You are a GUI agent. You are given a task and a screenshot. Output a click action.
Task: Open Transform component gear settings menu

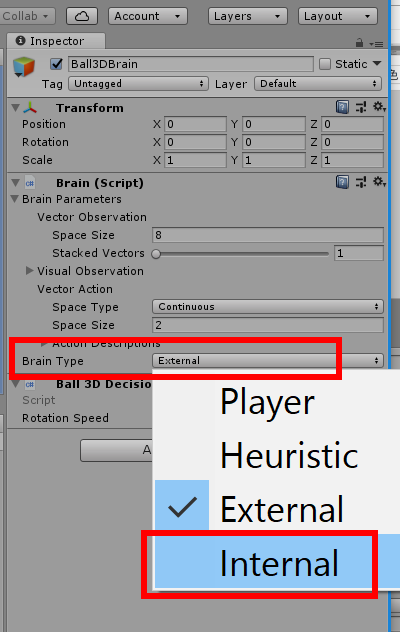[x=379, y=107]
